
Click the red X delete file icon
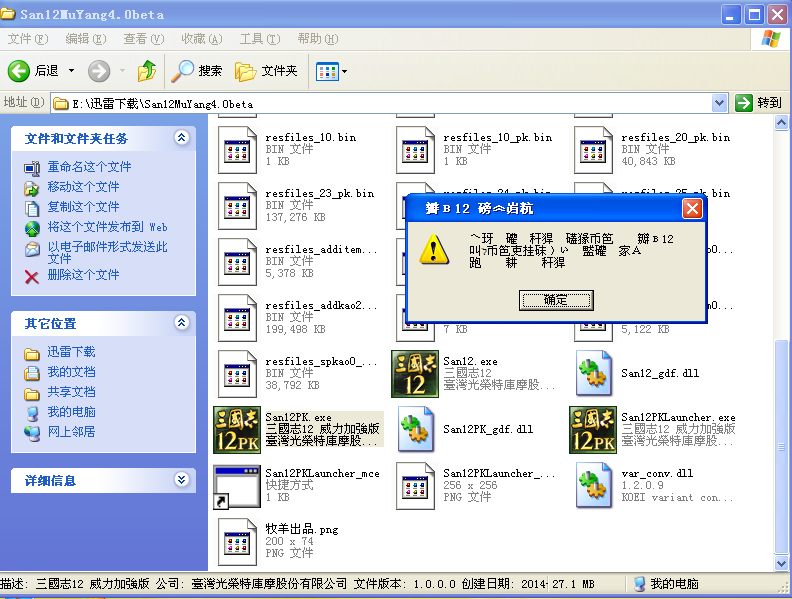tap(31, 276)
